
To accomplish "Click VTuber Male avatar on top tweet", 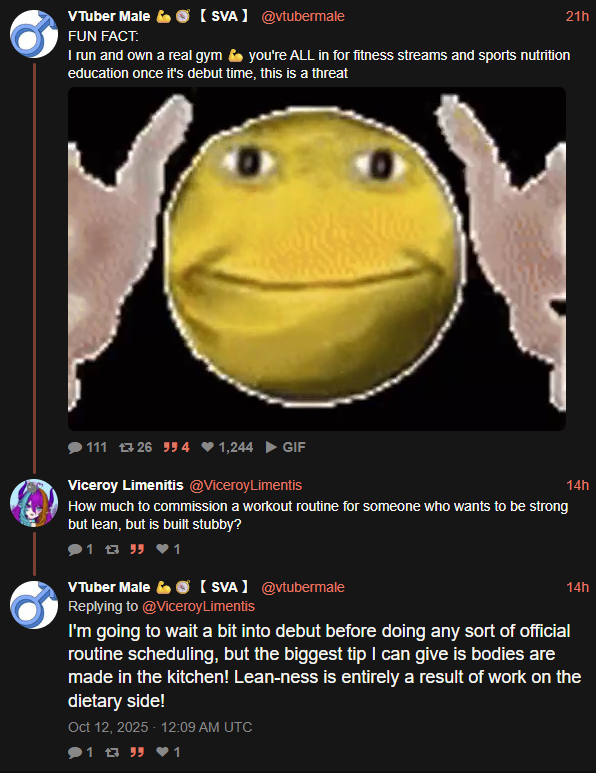I will point(34,34).
